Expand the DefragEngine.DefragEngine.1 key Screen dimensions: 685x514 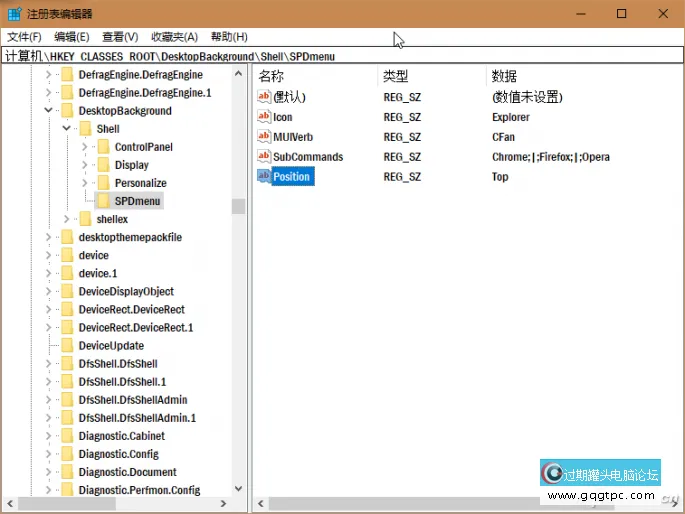click(48, 93)
